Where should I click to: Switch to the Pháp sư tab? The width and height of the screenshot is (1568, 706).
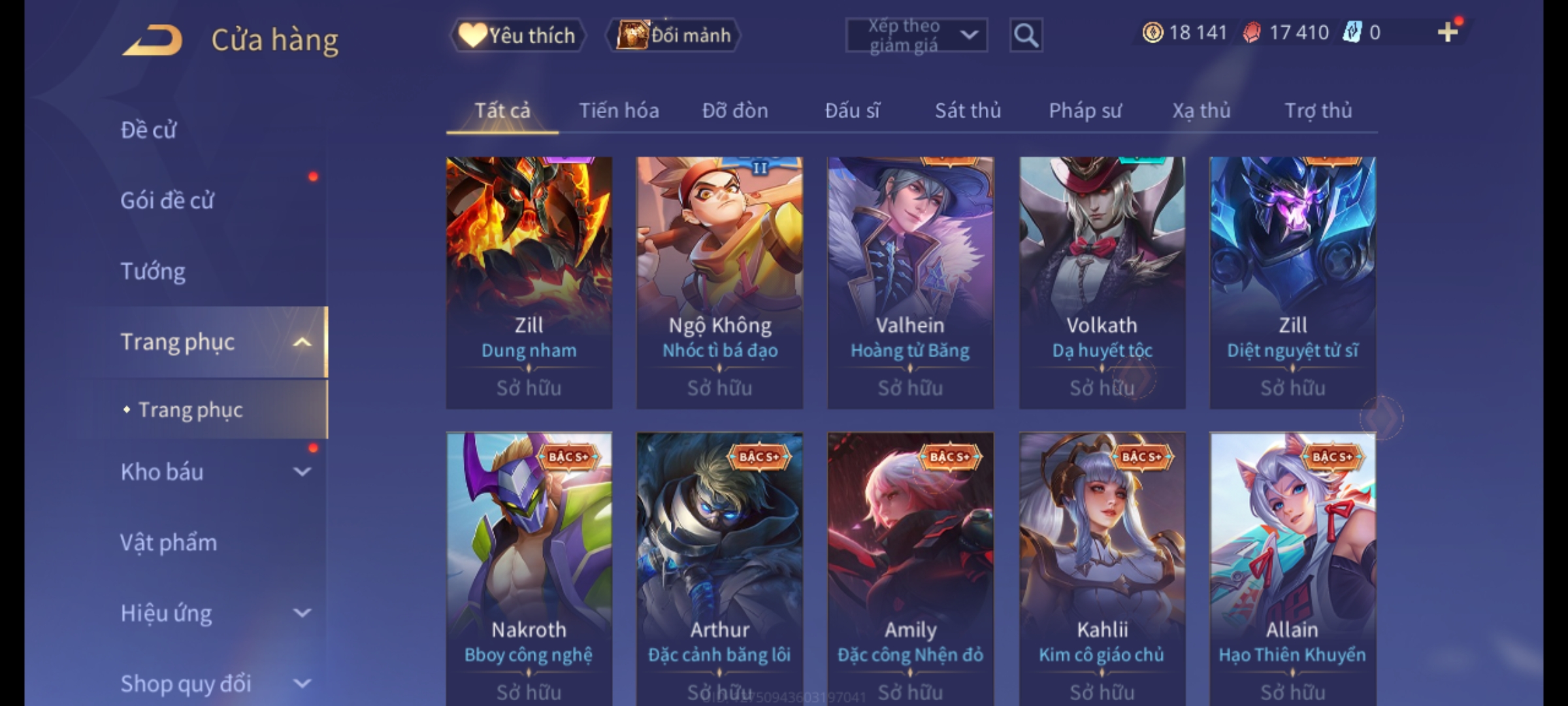[x=1085, y=110]
